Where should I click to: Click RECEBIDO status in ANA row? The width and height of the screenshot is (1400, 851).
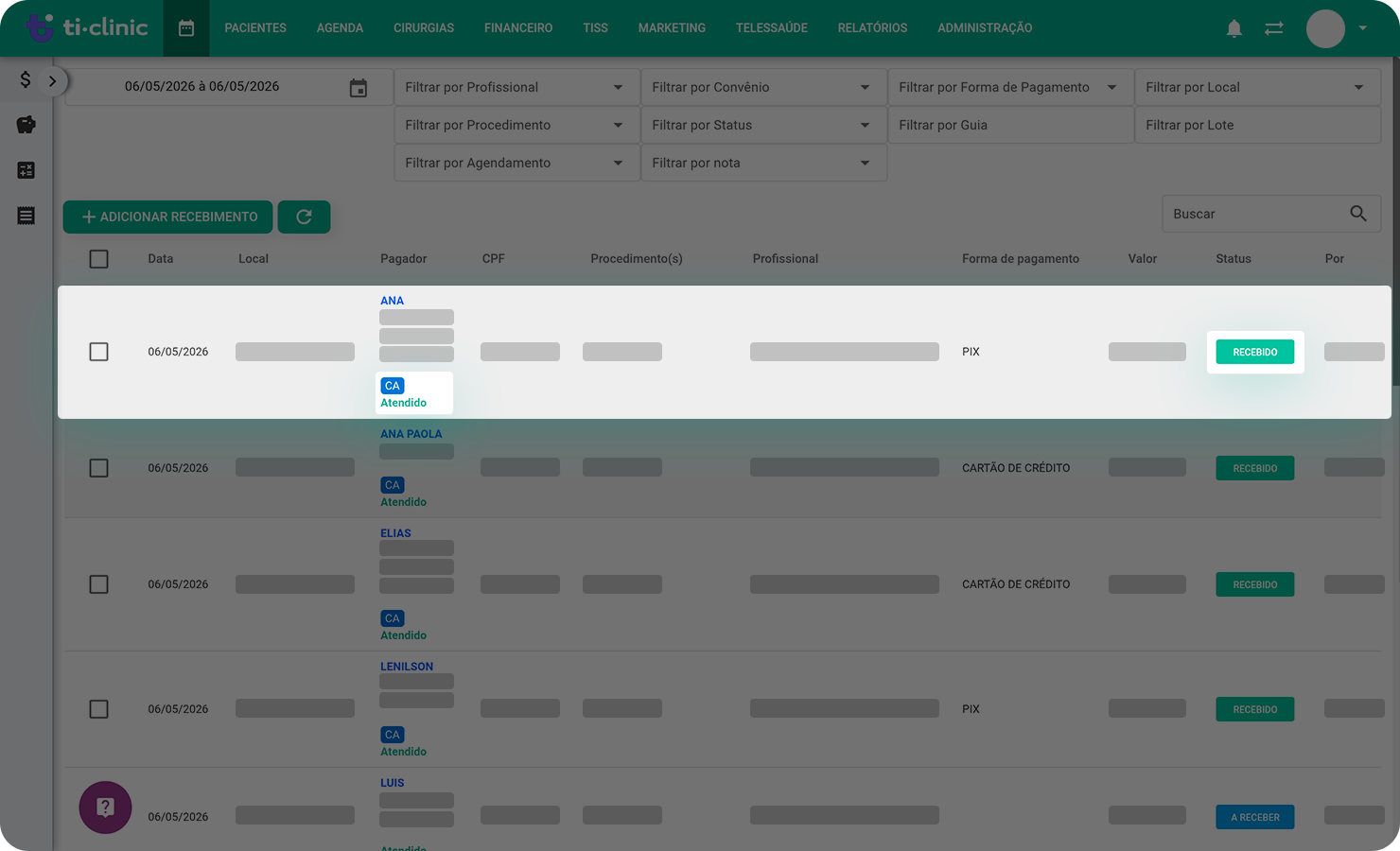point(1255,352)
